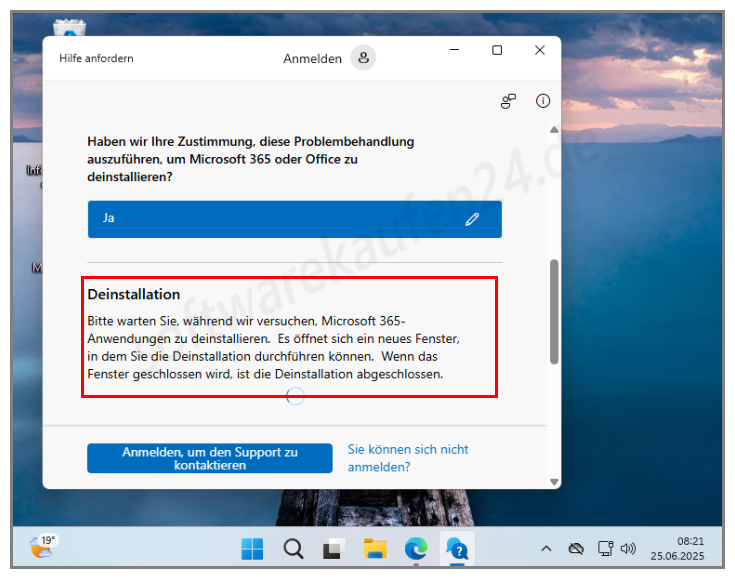
Task: Open the feedback chat icon
Action: (x=508, y=101)
